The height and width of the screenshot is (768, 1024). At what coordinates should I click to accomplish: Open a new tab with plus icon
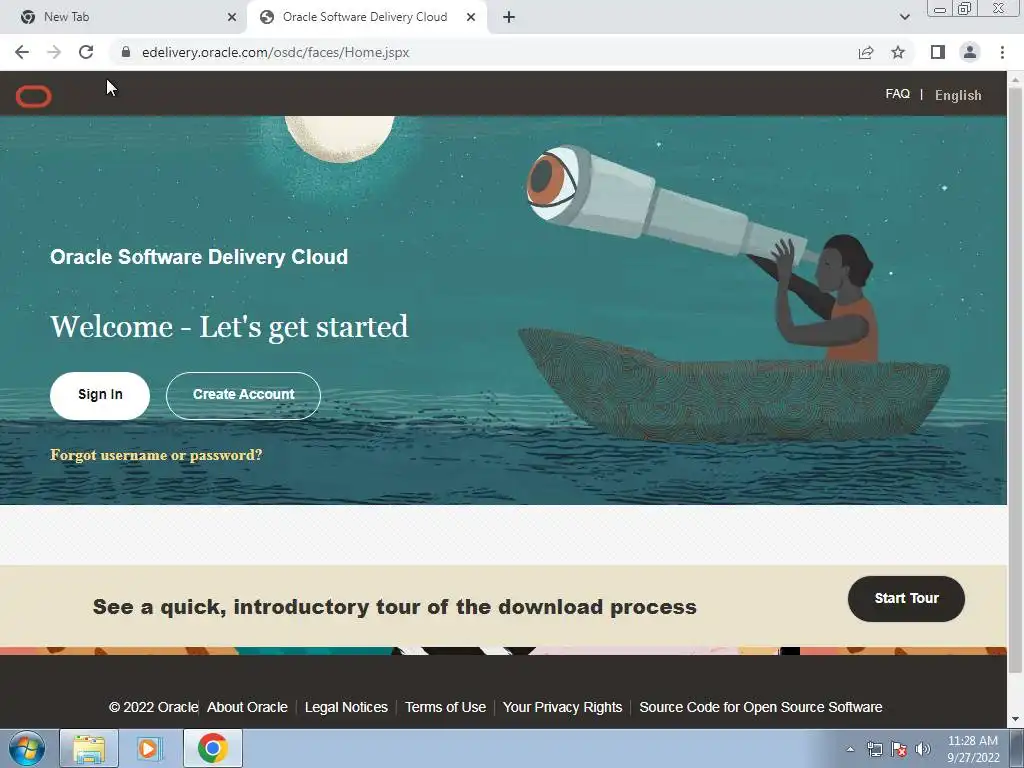coord(509,17)
